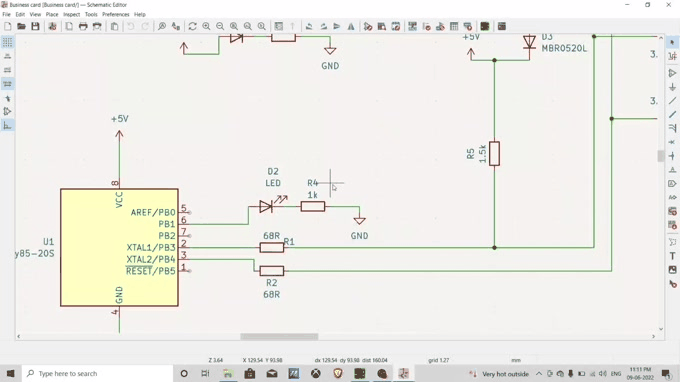Select the Add Symbol tool
680x382 pixels.
click(x=672, y=73)
